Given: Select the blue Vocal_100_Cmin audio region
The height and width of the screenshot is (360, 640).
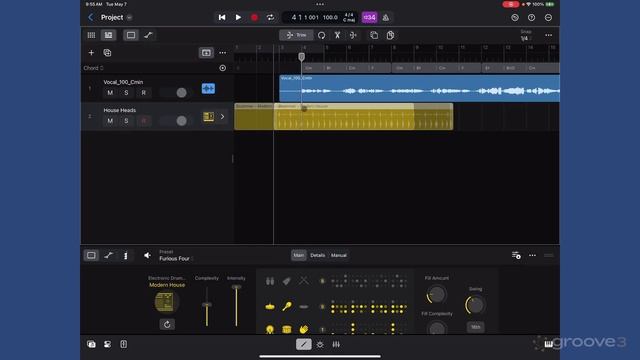Looking at the screenshot, I should point(419,88).
